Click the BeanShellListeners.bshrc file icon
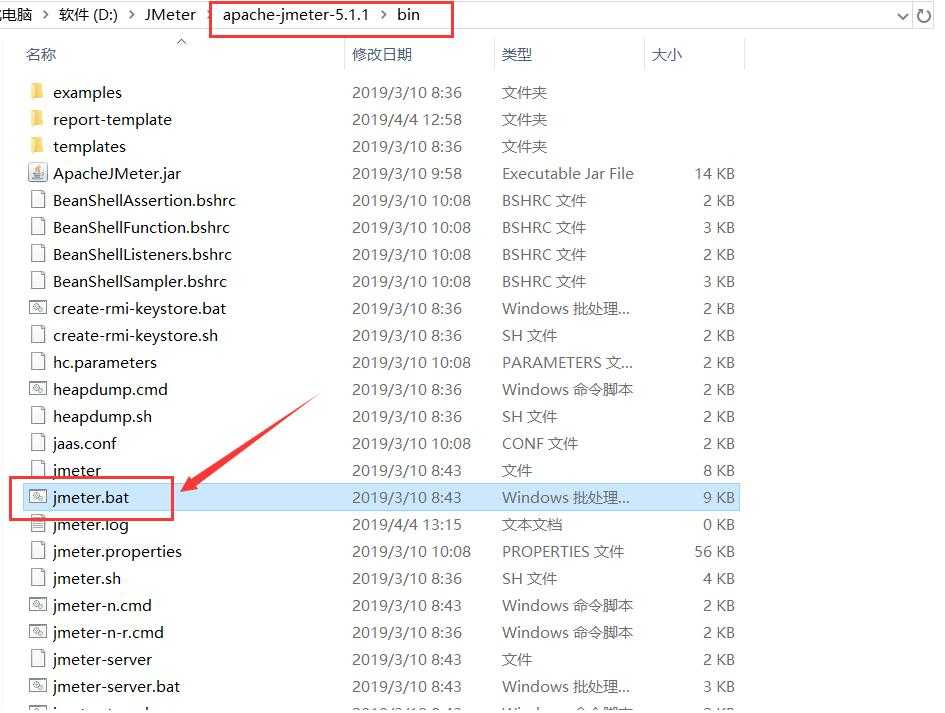 pos(38,254)
